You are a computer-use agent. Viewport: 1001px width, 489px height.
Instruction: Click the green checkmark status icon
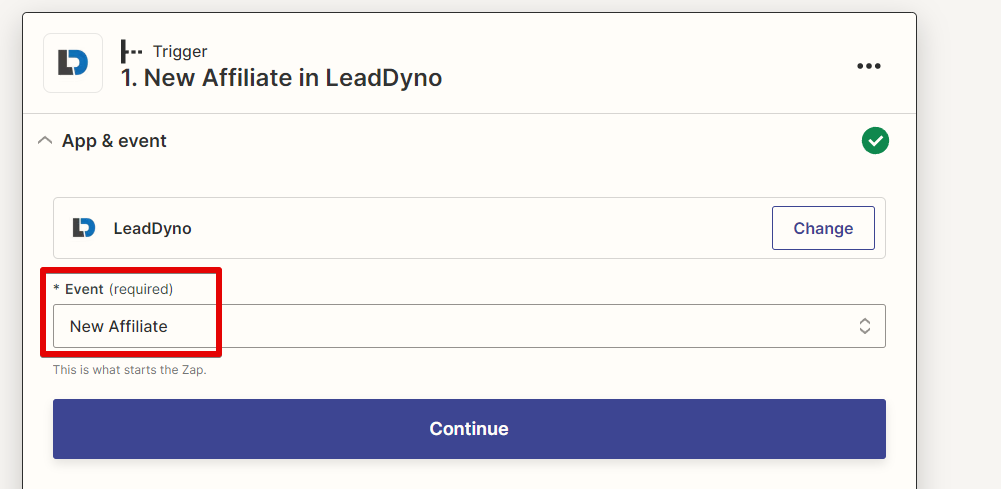(x=875, y=140)
